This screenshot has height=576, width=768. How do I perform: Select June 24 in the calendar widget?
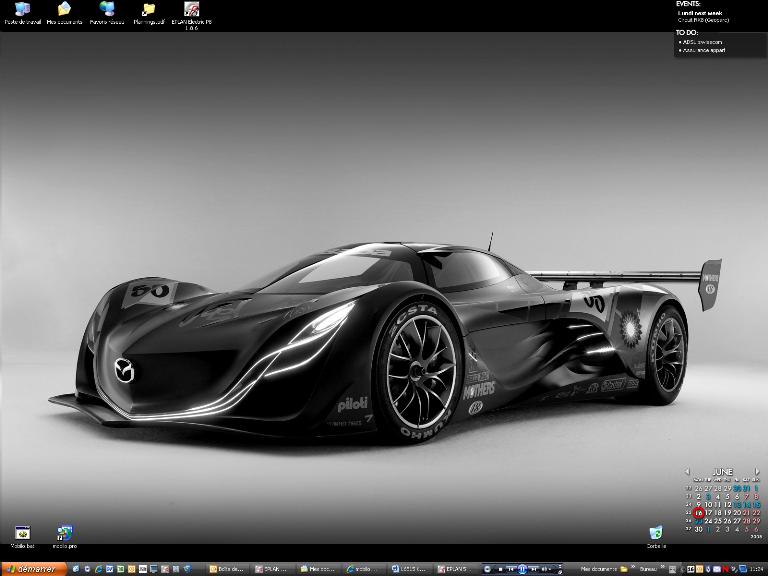pyautogui.click(x=709, y=521)
